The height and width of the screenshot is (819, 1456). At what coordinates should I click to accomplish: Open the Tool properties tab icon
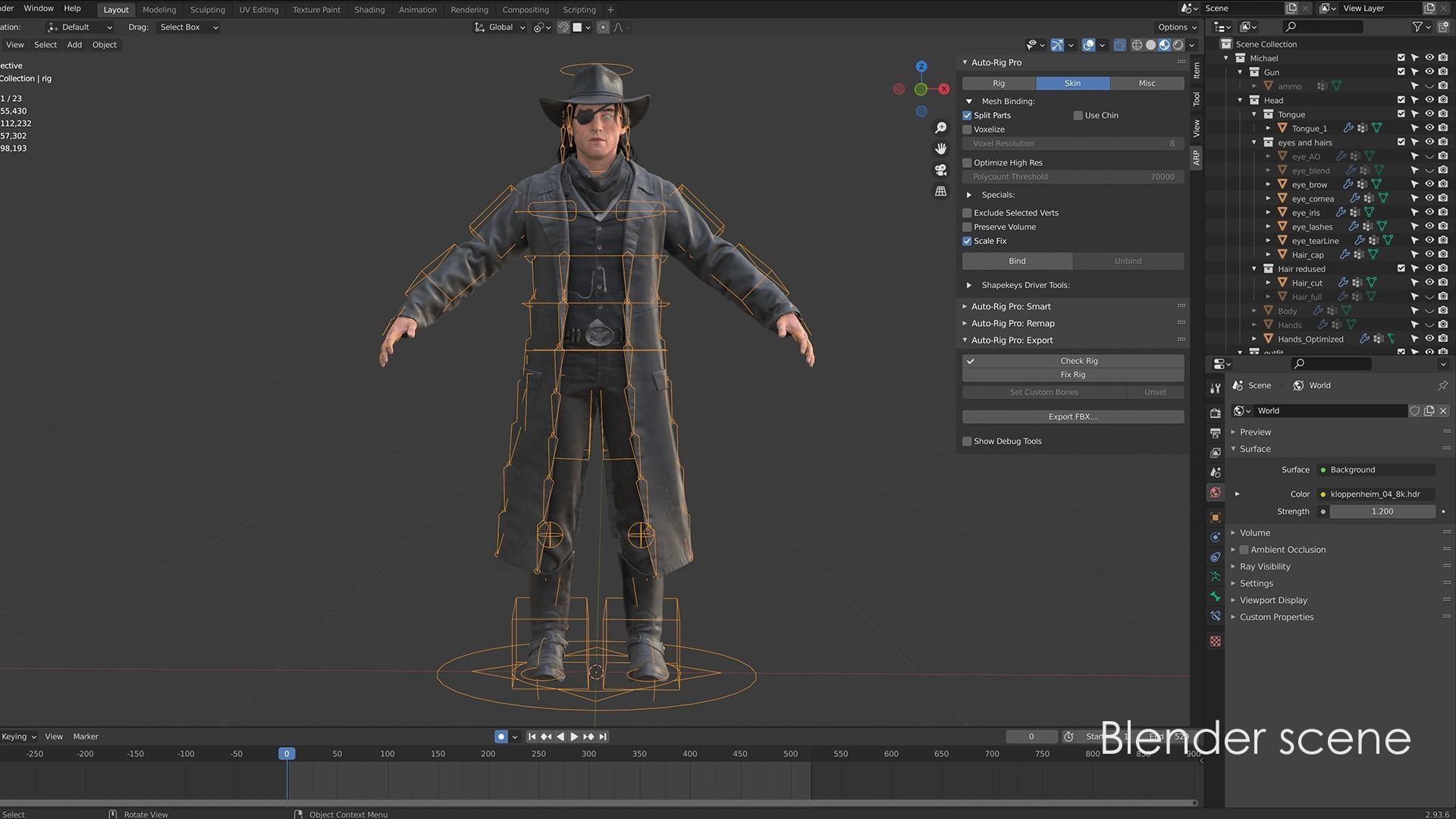(x=1216, y=388)
